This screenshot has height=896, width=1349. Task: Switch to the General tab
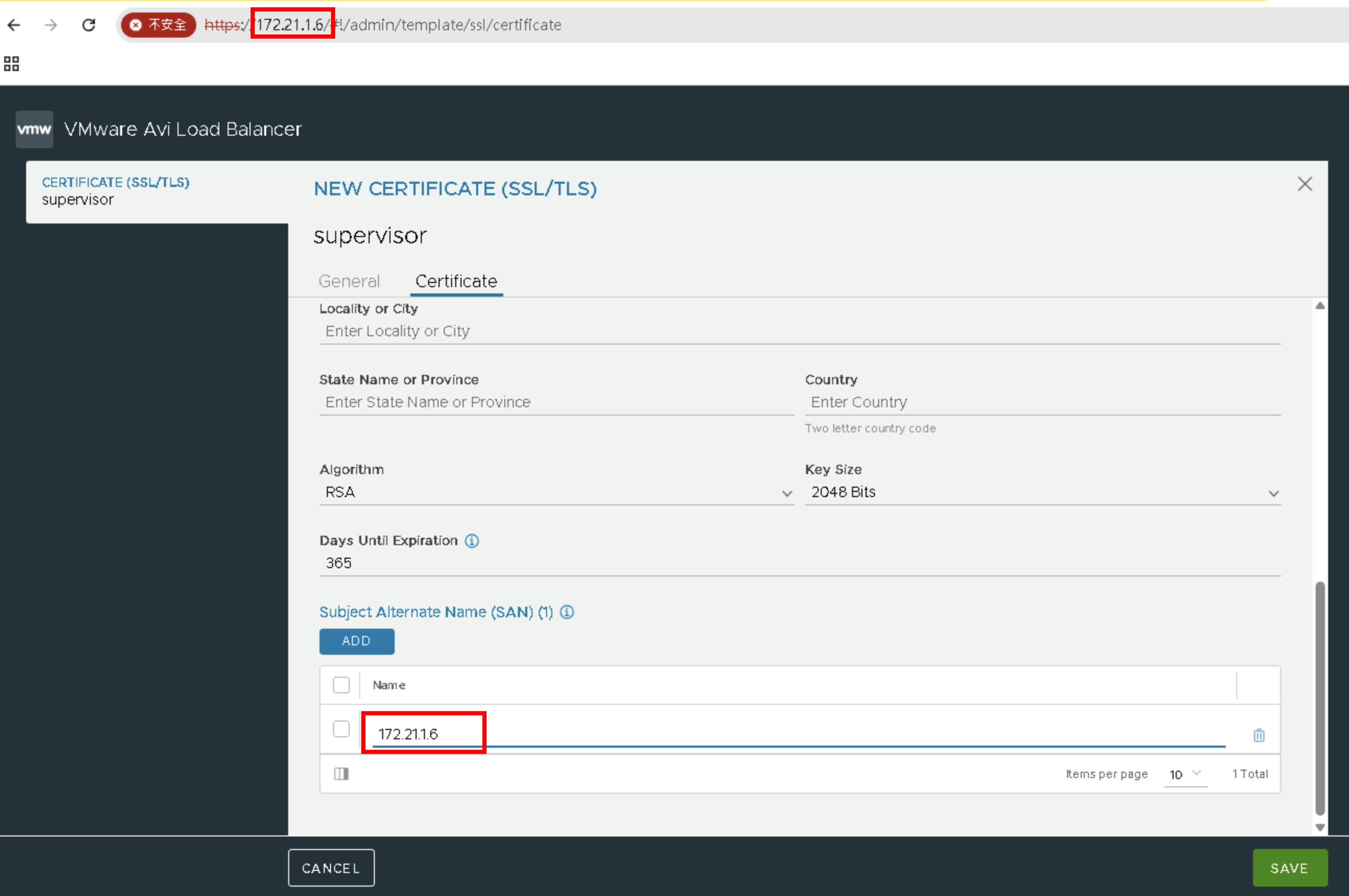[x=349, y=281]
